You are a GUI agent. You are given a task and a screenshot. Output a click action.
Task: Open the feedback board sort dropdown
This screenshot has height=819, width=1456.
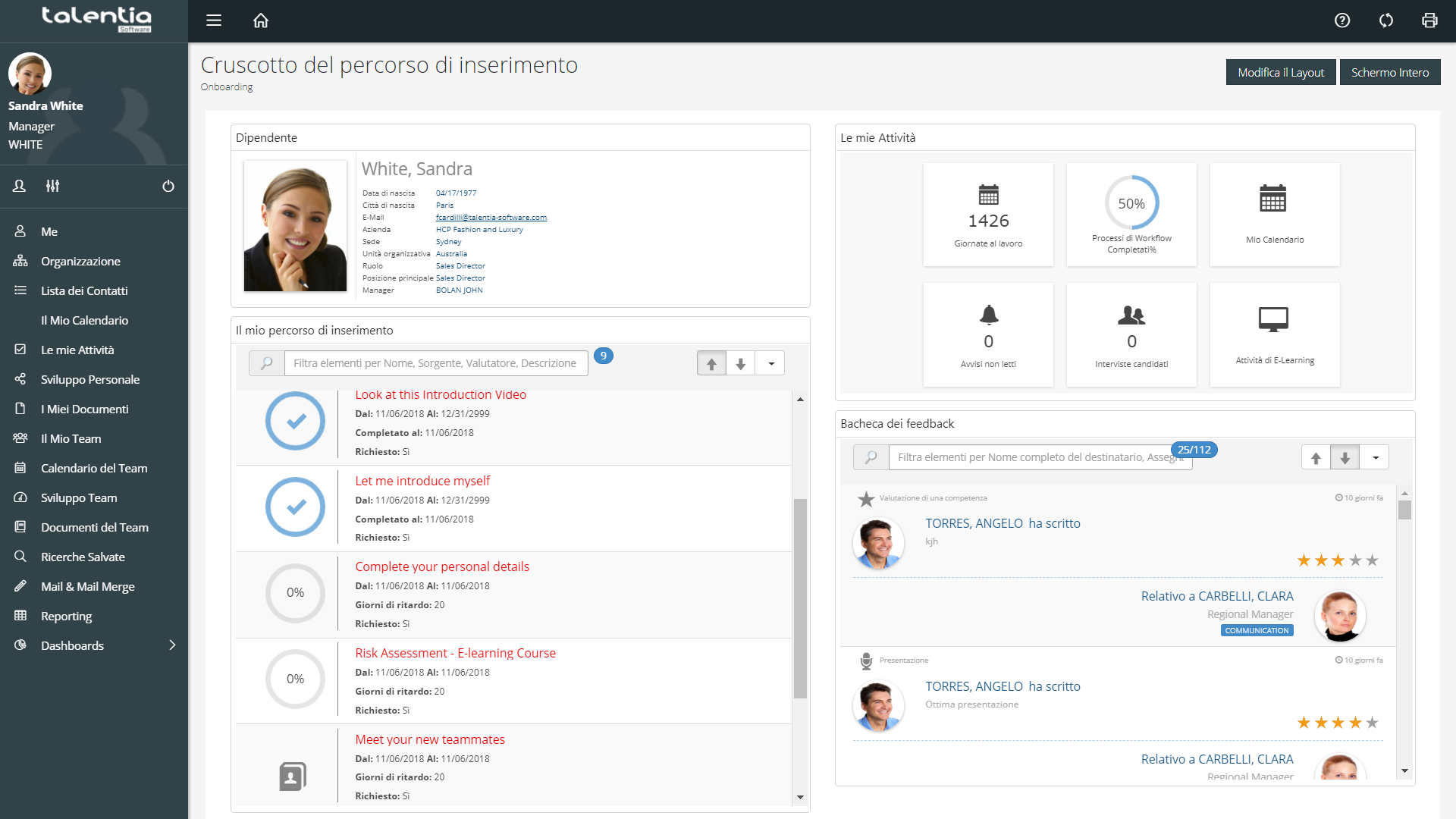point(1375,457)
